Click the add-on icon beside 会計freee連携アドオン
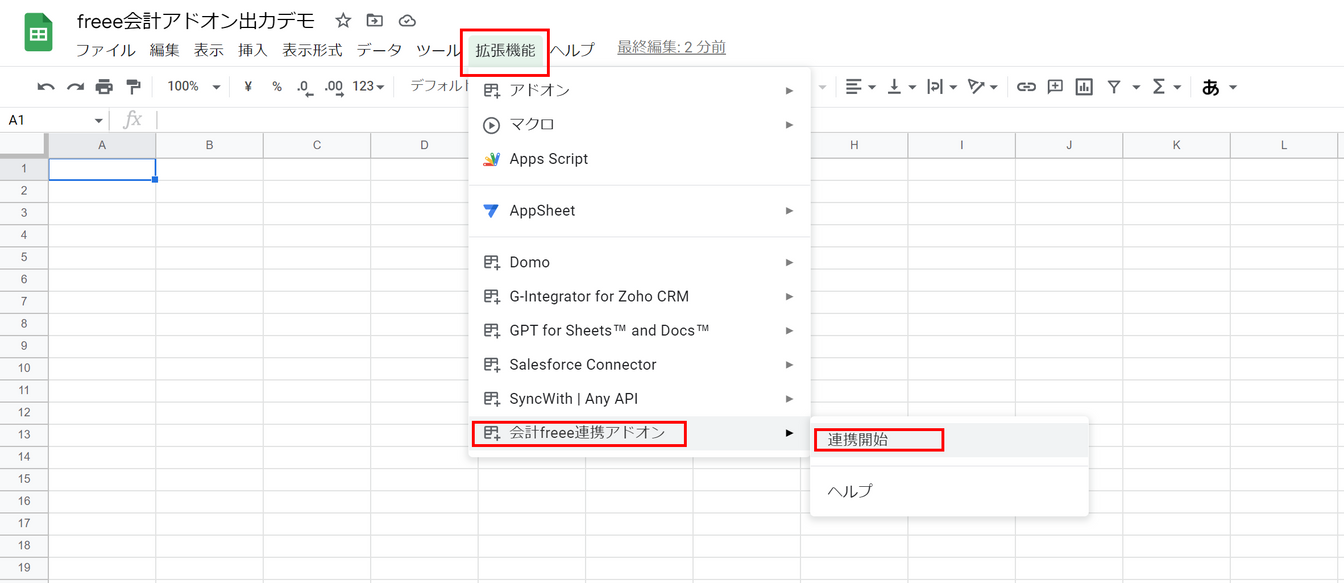Viewport: 1344px width, 583px height. (x=491, y=433)
